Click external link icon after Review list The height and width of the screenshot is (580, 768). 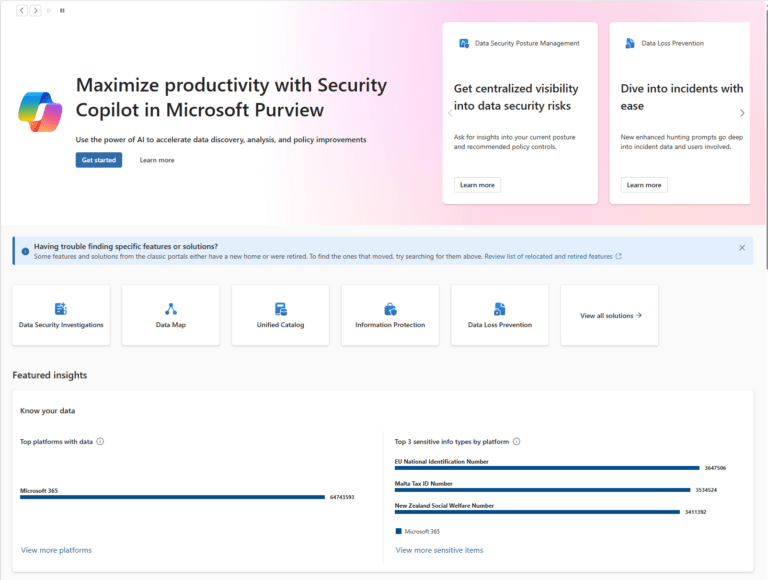click(x=619, y=256)
